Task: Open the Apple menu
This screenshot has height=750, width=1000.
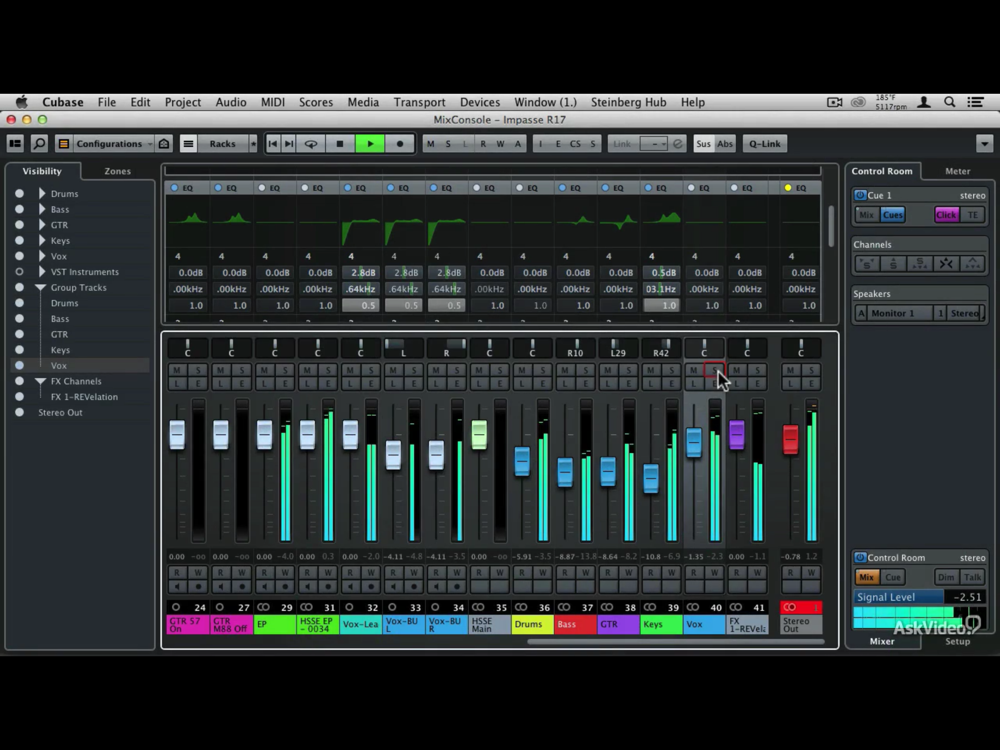Action: (x=22, y=102)
